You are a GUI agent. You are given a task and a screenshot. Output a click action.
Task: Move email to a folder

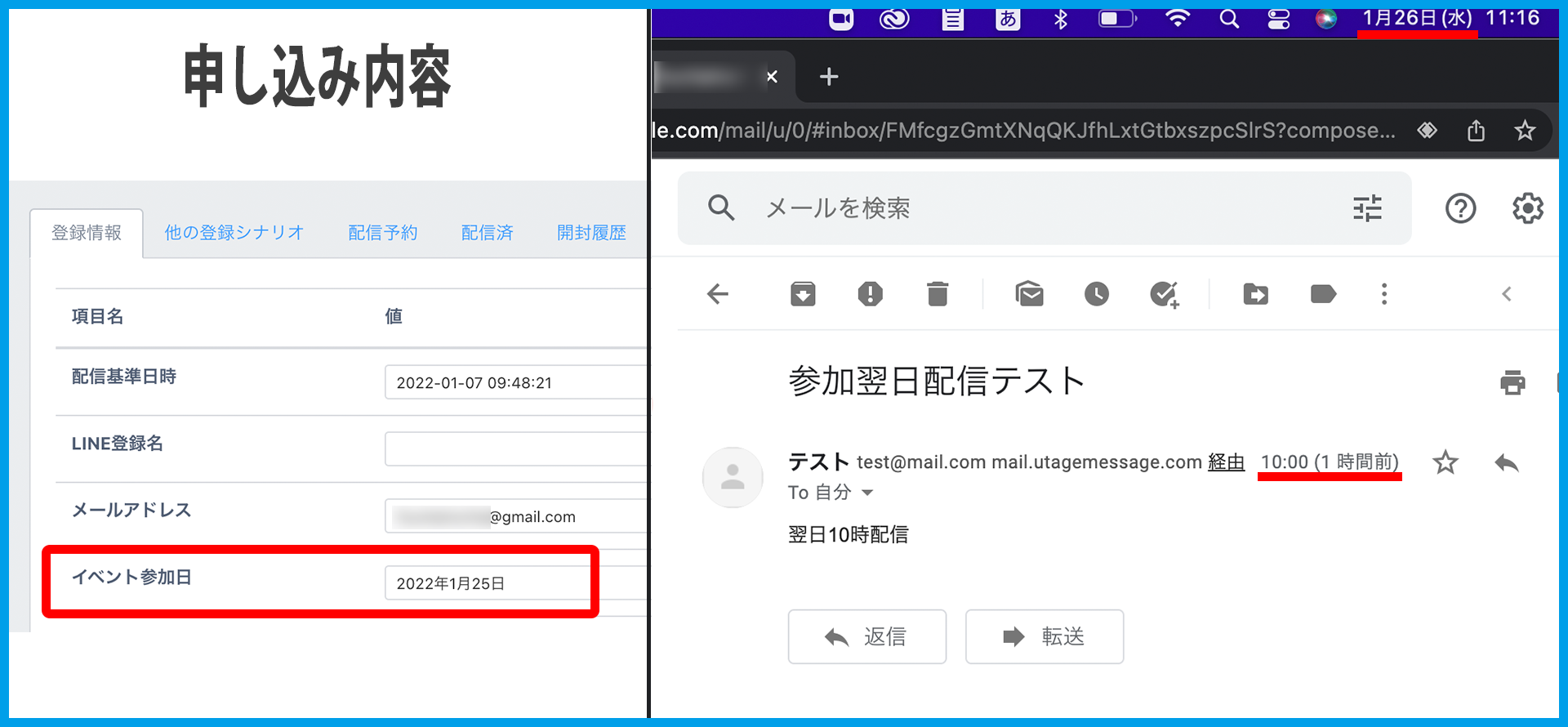(x=1255, y=294)
